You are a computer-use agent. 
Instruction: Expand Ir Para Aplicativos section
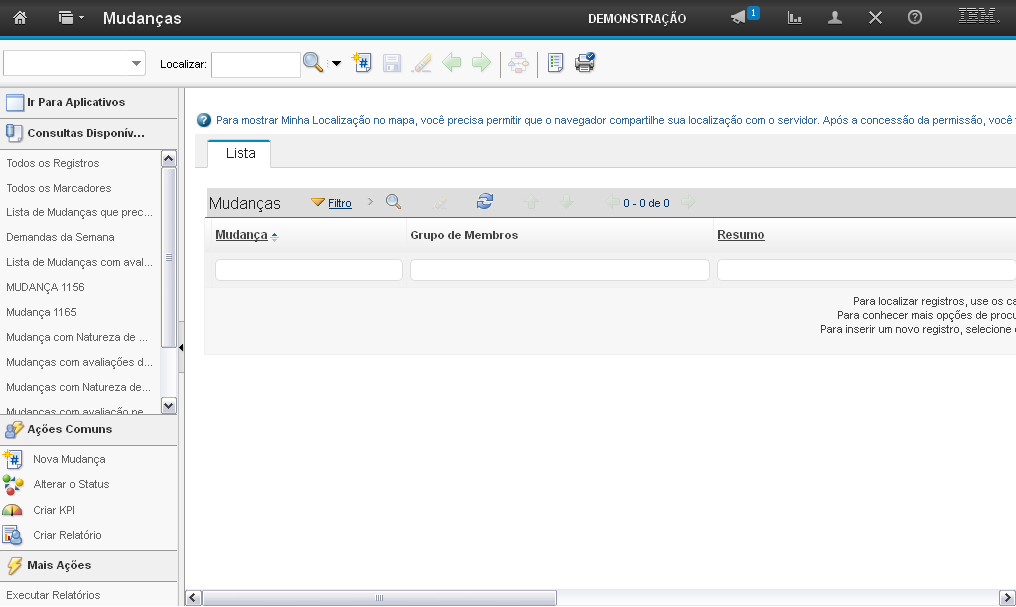click(x=76, y=102)
